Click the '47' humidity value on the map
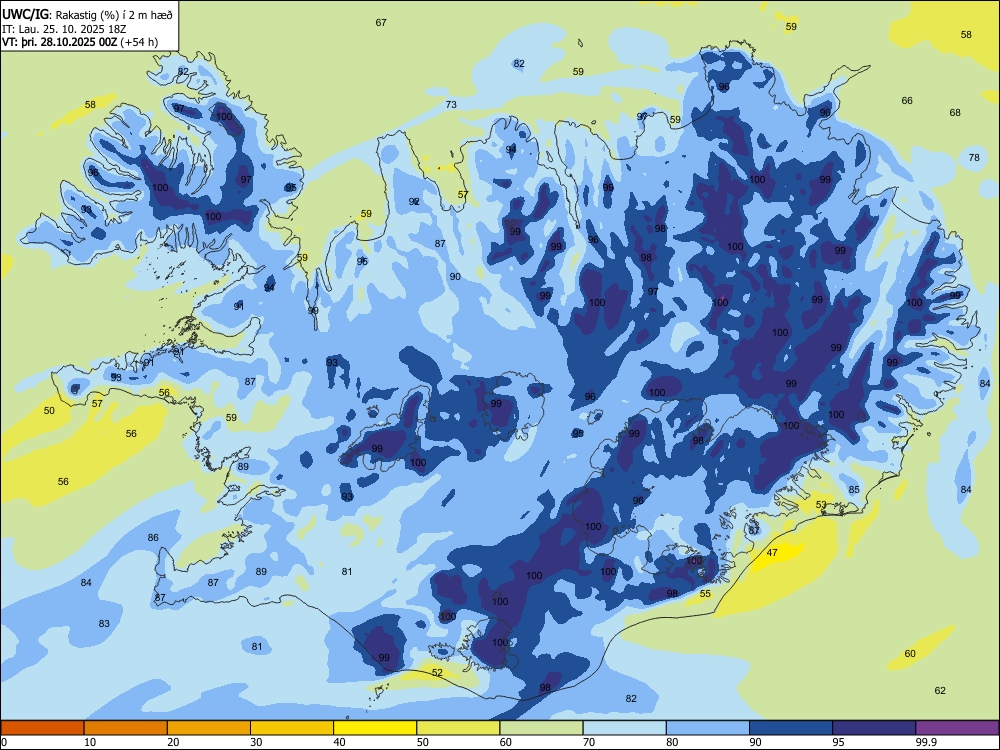Image resolution: width=1000 pixels, height=750 pixels. coord(772,552)
